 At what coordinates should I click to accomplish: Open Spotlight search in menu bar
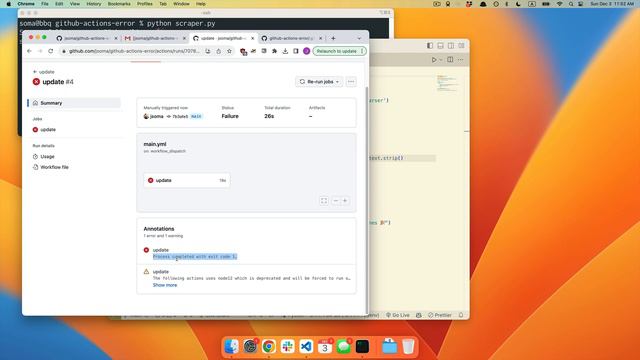(x=571, y=4)
